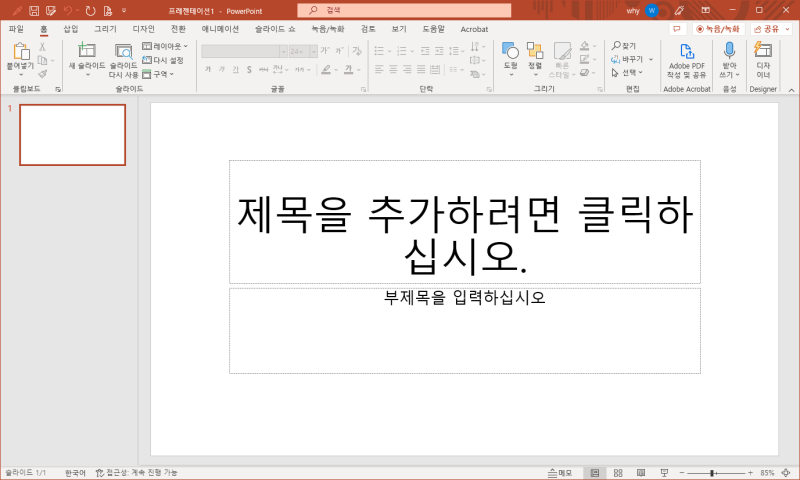Open the File (파일) tab
The image size is (800, 480).
click(16, 29)
